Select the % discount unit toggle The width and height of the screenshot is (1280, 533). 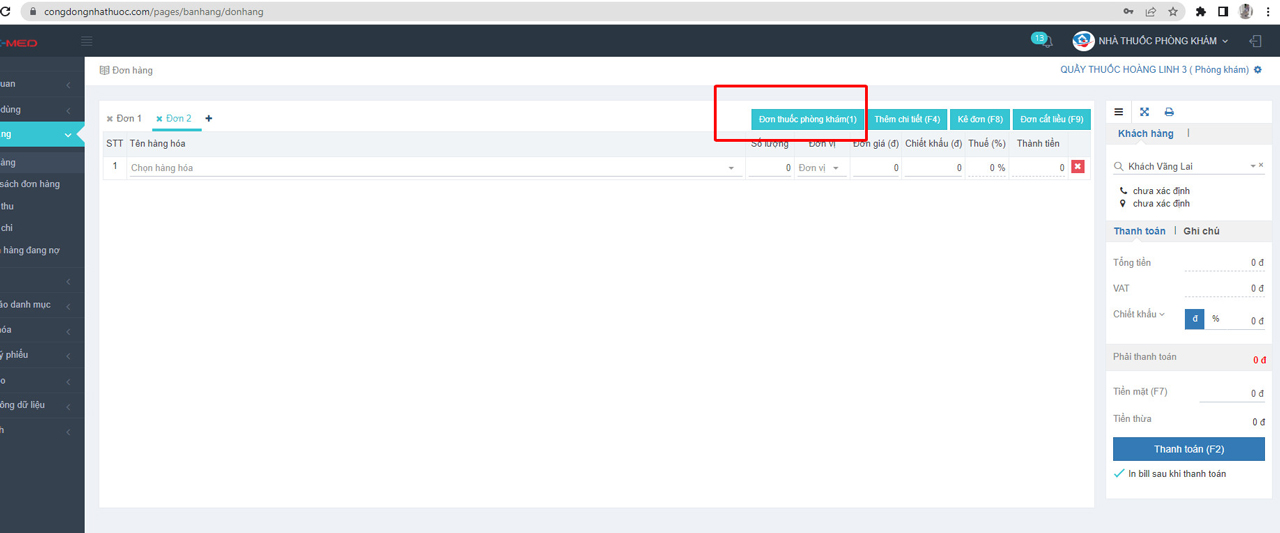pos(1215,319)
